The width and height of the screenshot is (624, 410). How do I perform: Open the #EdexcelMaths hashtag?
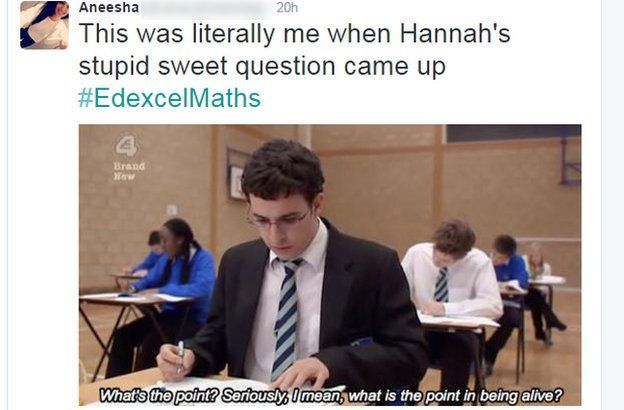[x=170, y=98]
